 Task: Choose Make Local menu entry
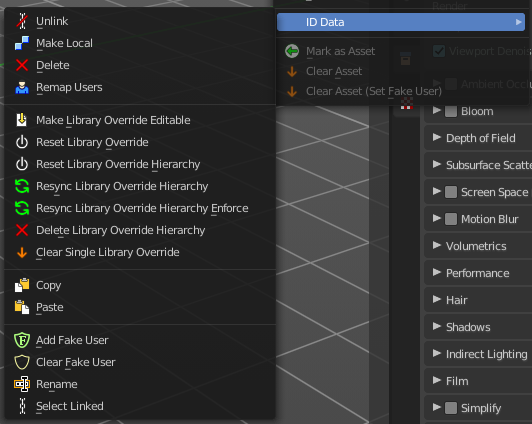140,43
